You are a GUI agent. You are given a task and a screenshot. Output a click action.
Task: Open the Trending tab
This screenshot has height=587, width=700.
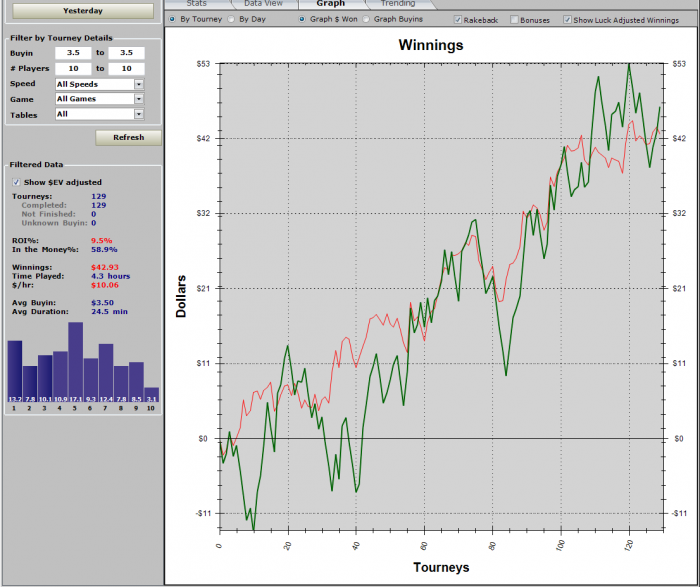[x=398, y=4]
